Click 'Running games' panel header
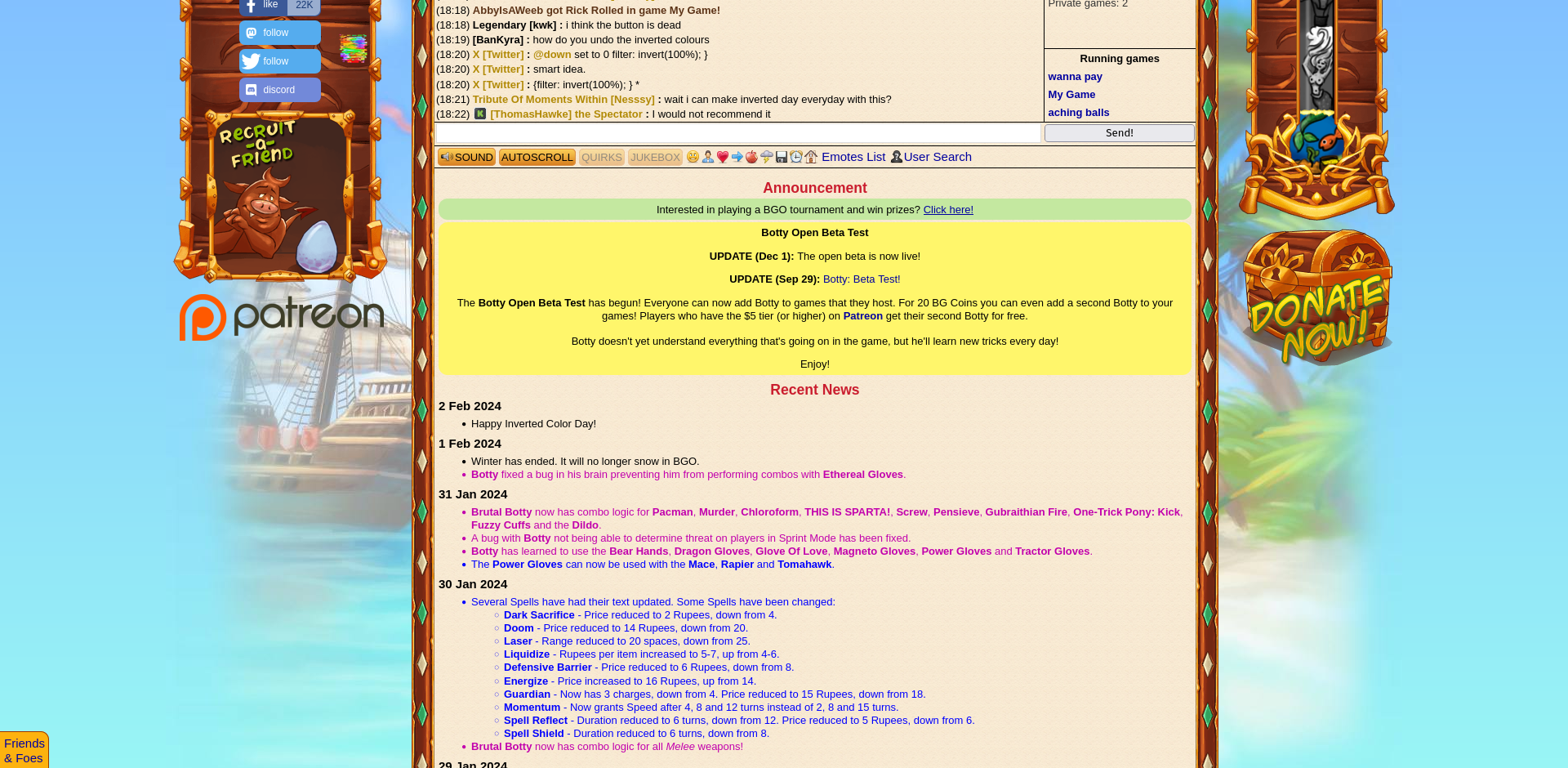Viewport: 1568px width, 768px height. [x=1120, y=59]
